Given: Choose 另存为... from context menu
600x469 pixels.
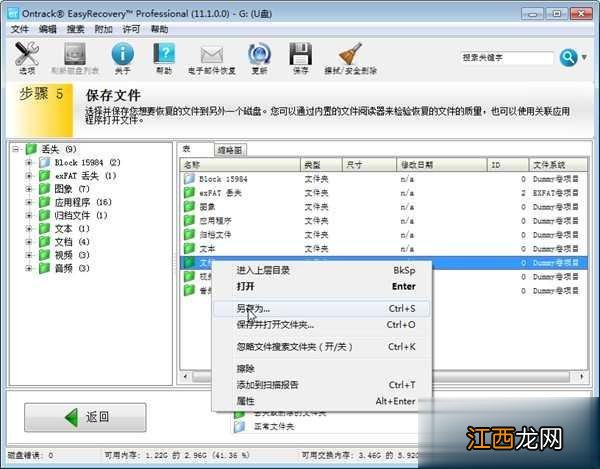Looking at the screenshot, I should tap(321, 309).
